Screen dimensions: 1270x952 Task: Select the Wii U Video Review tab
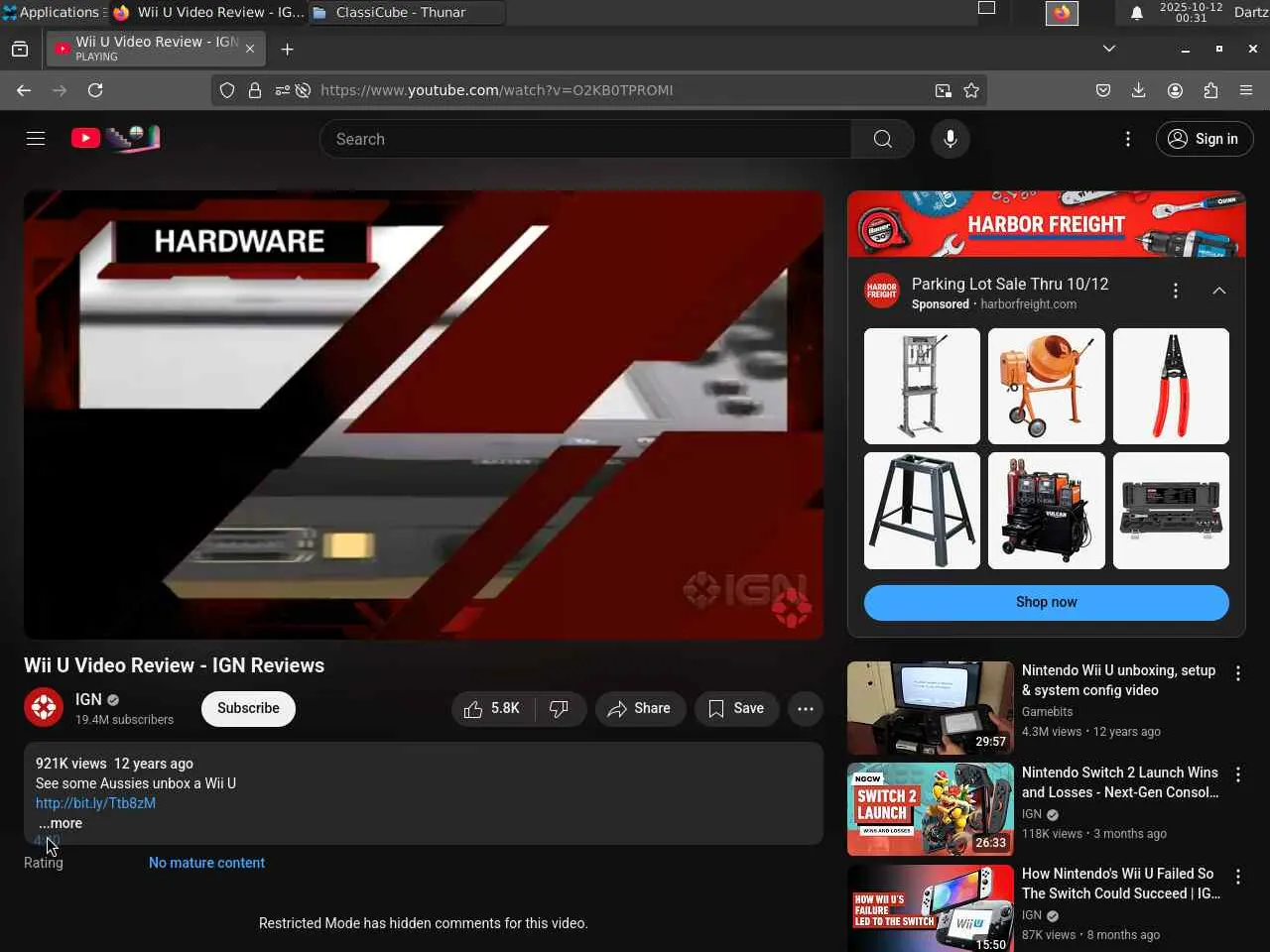tap(156, 49)
